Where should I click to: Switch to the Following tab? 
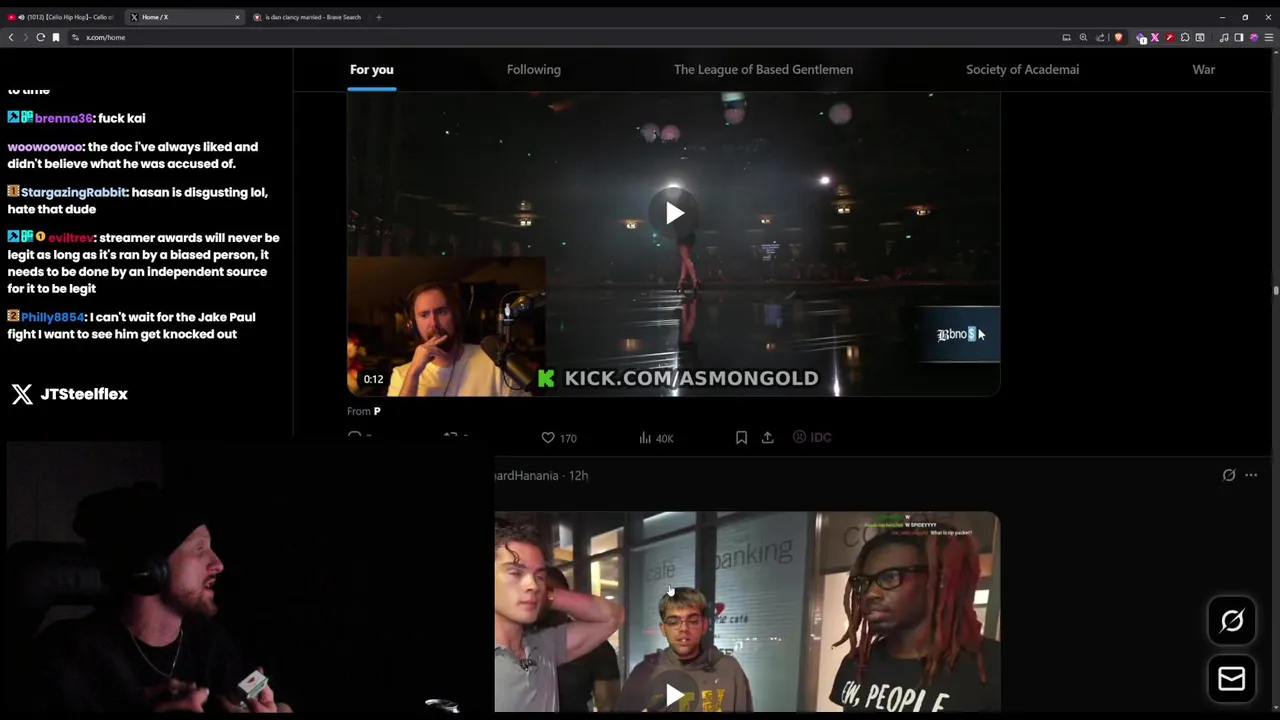click(x=534, y=69)
